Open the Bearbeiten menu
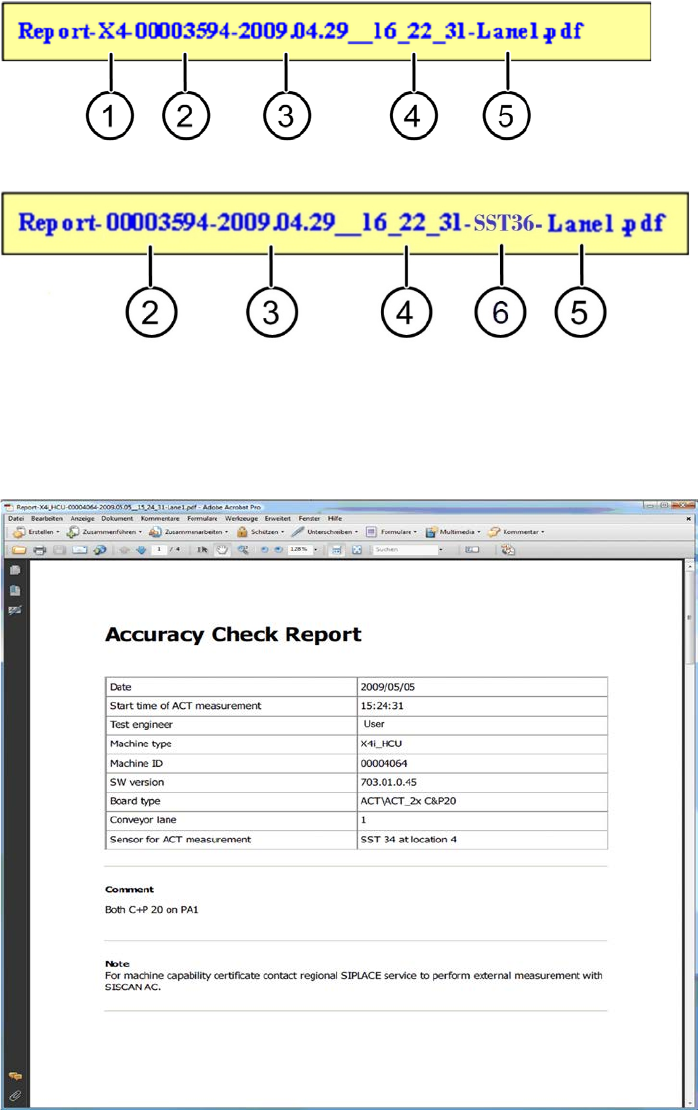698x1110 pixels. 47,518
